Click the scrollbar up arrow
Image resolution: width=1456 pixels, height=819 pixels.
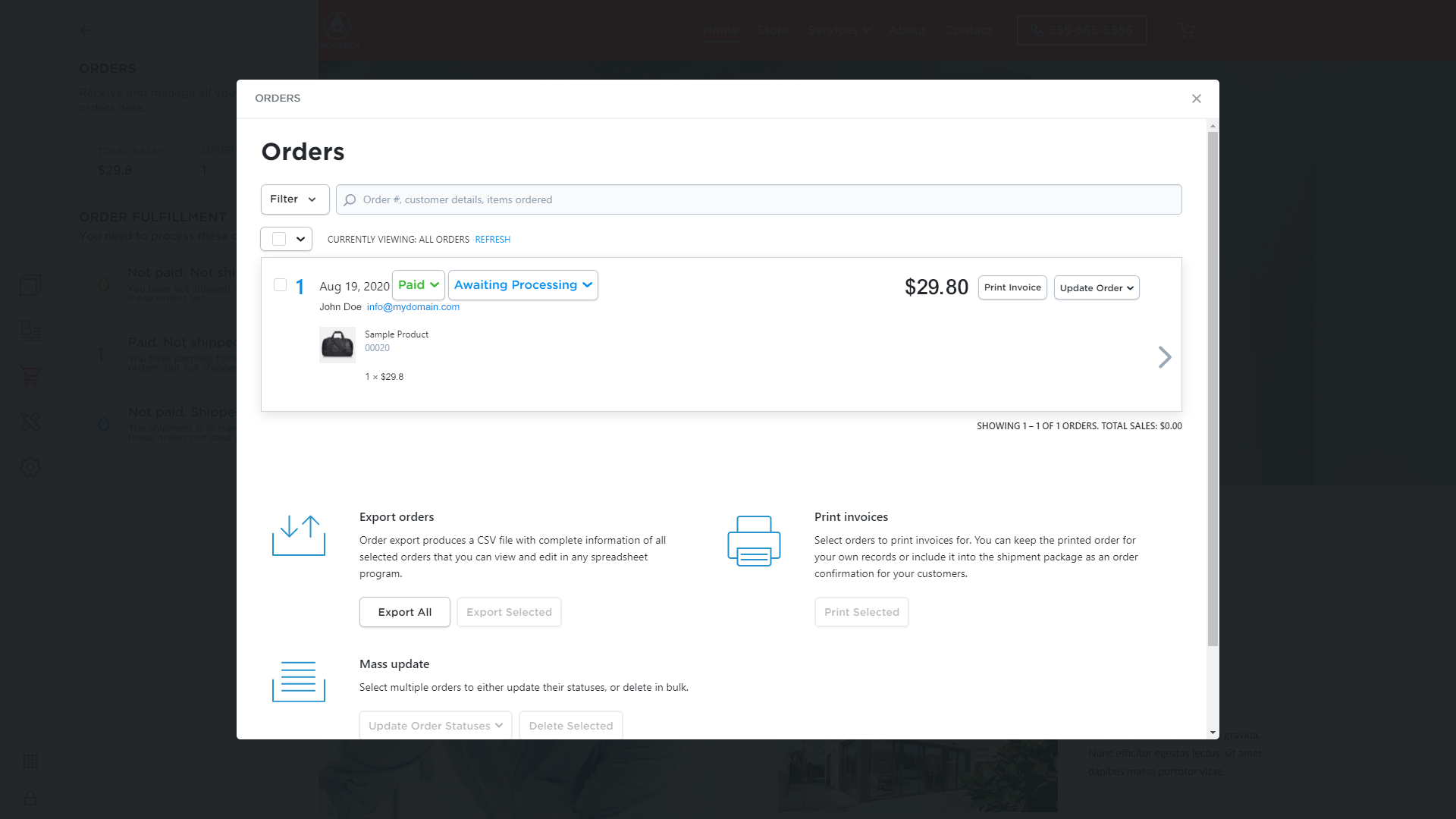coord(1213,125)
